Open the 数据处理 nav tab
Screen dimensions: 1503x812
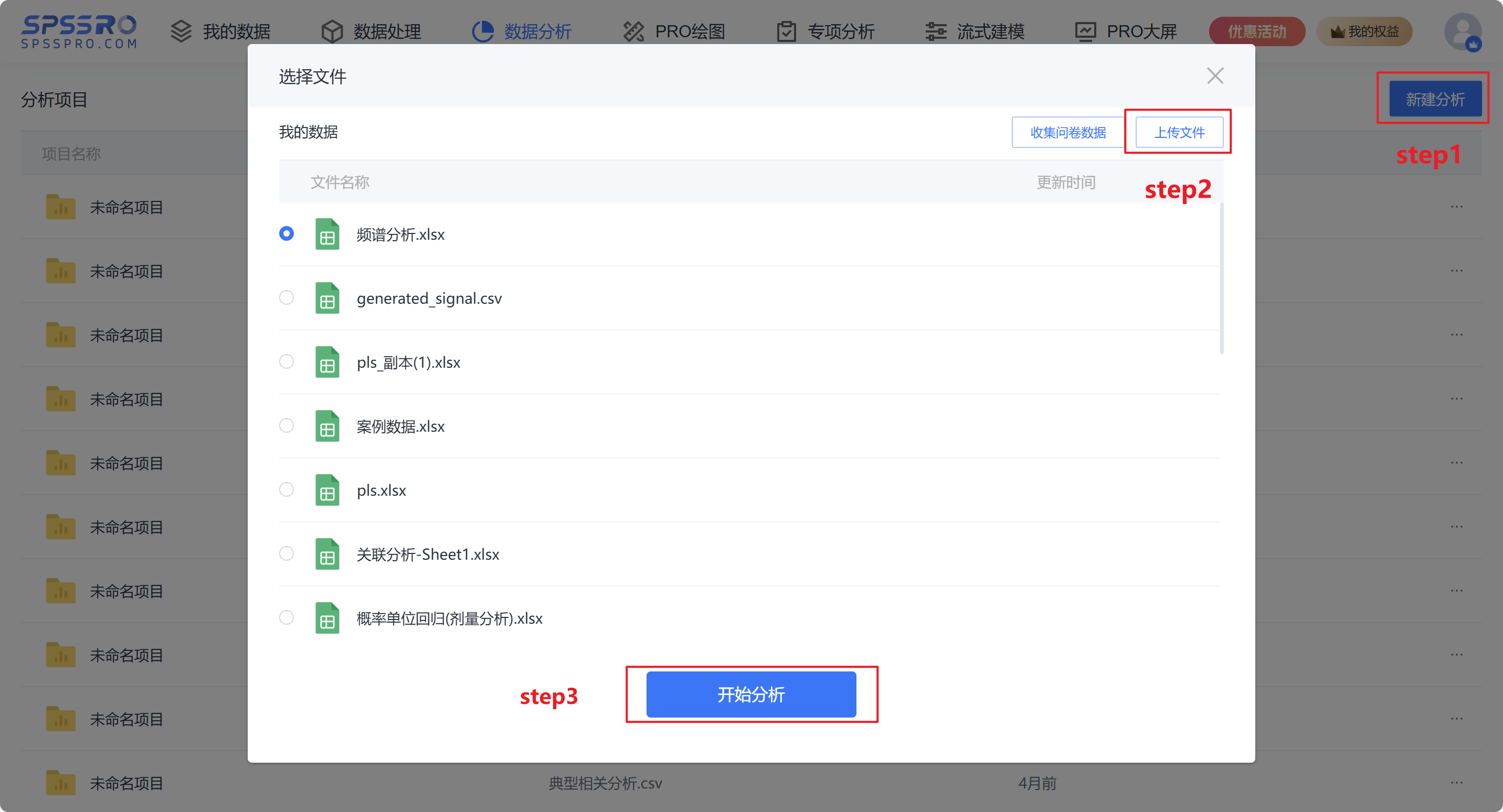tap(371, 31)
